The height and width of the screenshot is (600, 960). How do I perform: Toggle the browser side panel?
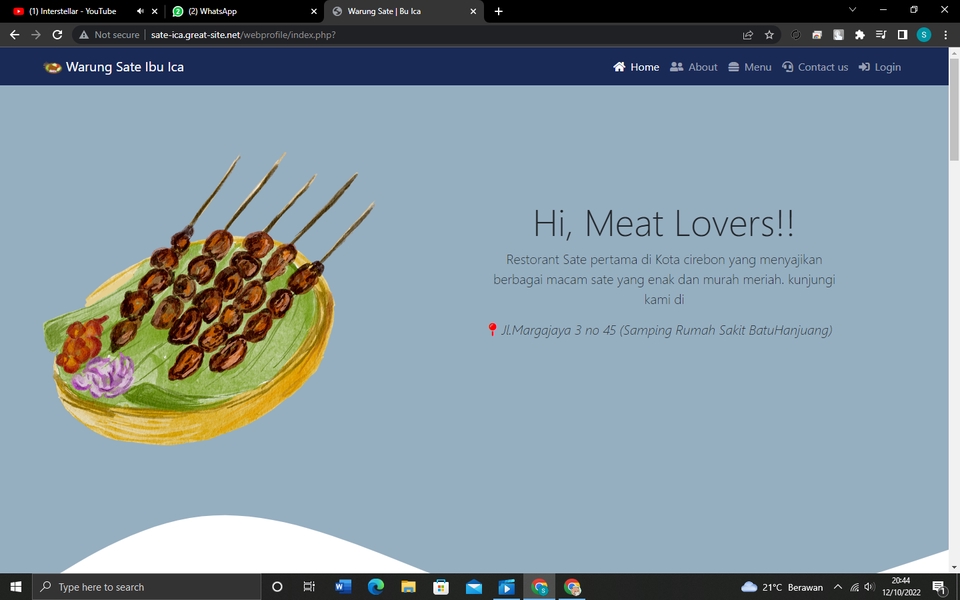(x=902, y=35)
